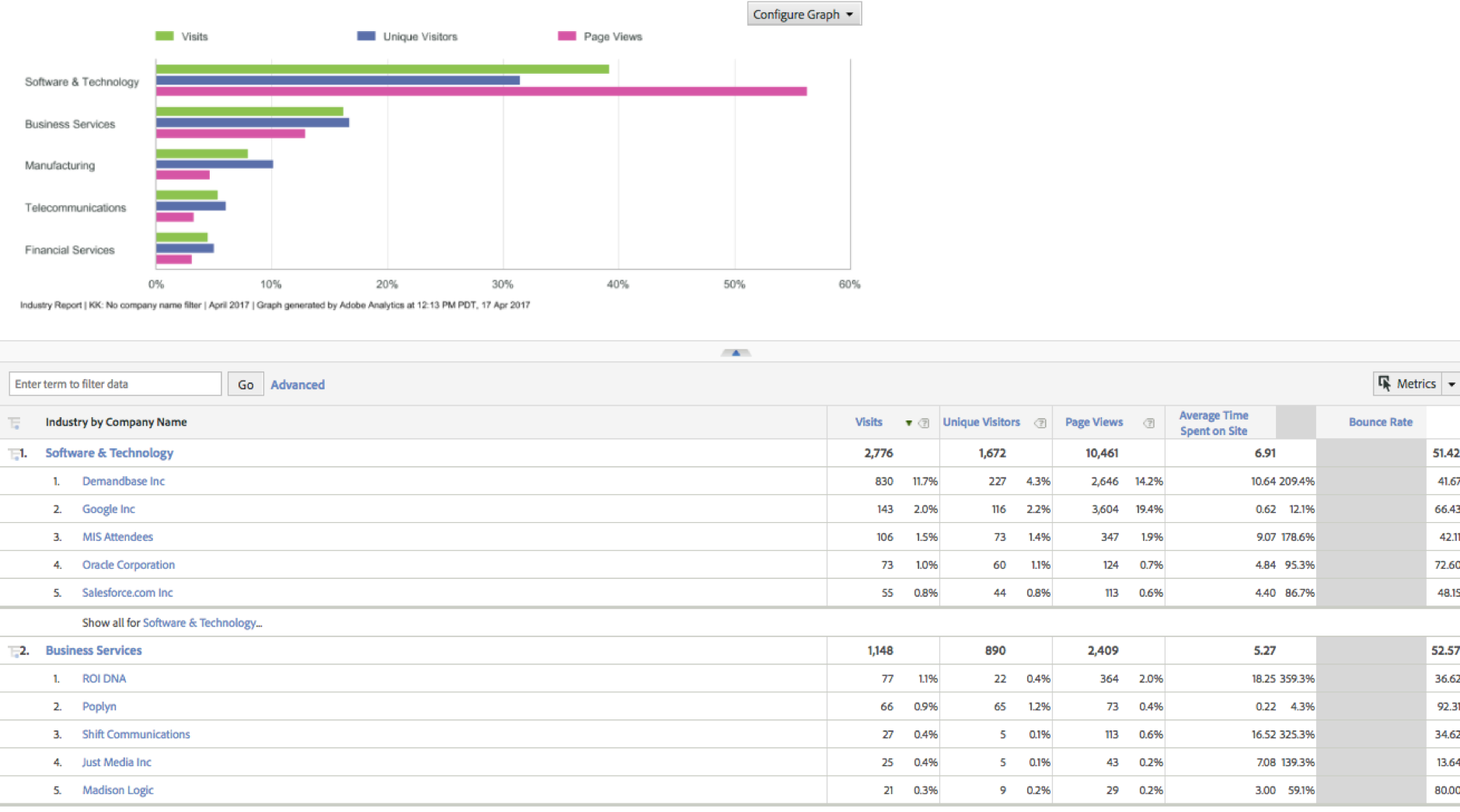Open the Advanced filter link
1460x812 pixels.
(298, 385)
